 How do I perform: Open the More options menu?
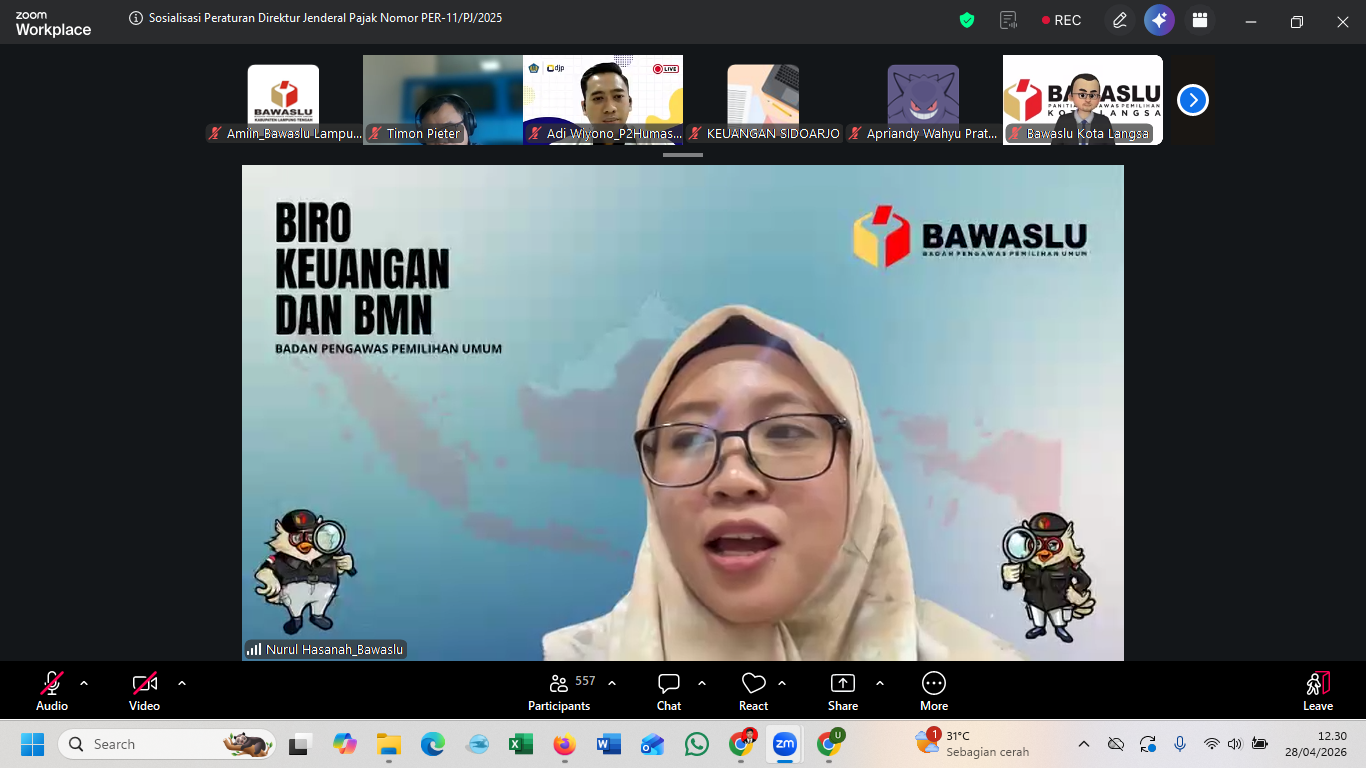[933, 691]
